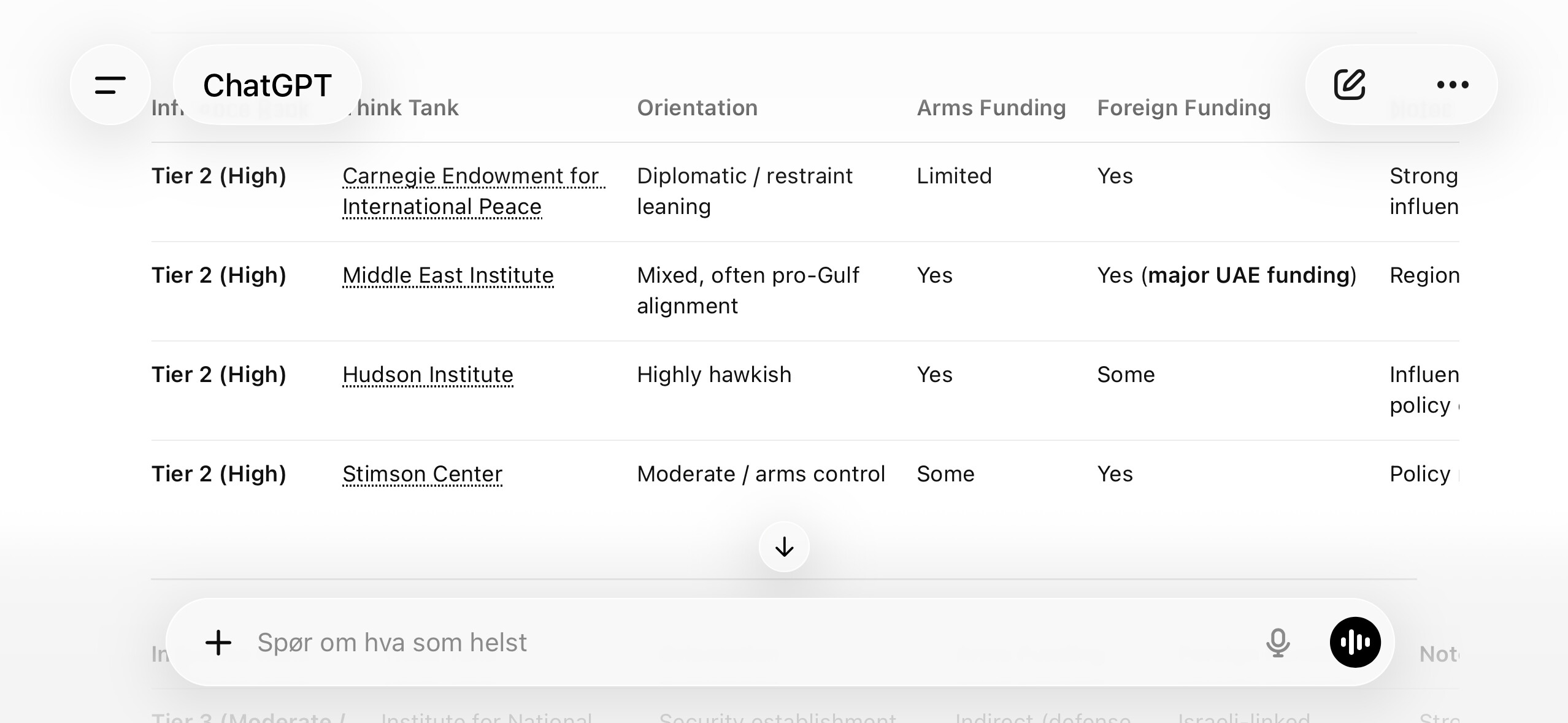The width and height of the screenshot is (1568, 723).
Task: Select the 'Highly hawkish' cell
Action: click(x=714, y=375)
